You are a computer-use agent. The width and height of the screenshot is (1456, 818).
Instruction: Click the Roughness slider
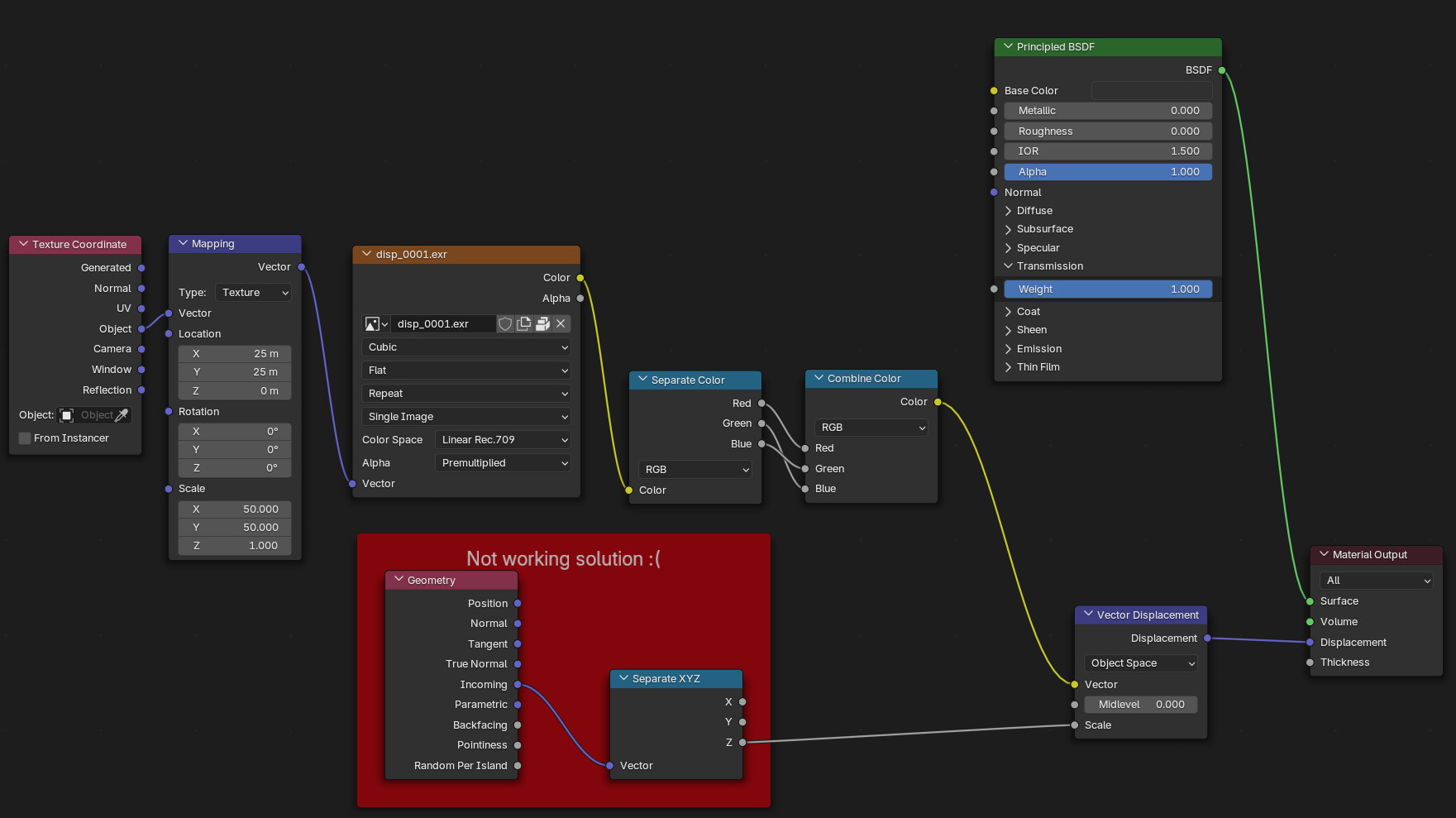[1108, 132]
